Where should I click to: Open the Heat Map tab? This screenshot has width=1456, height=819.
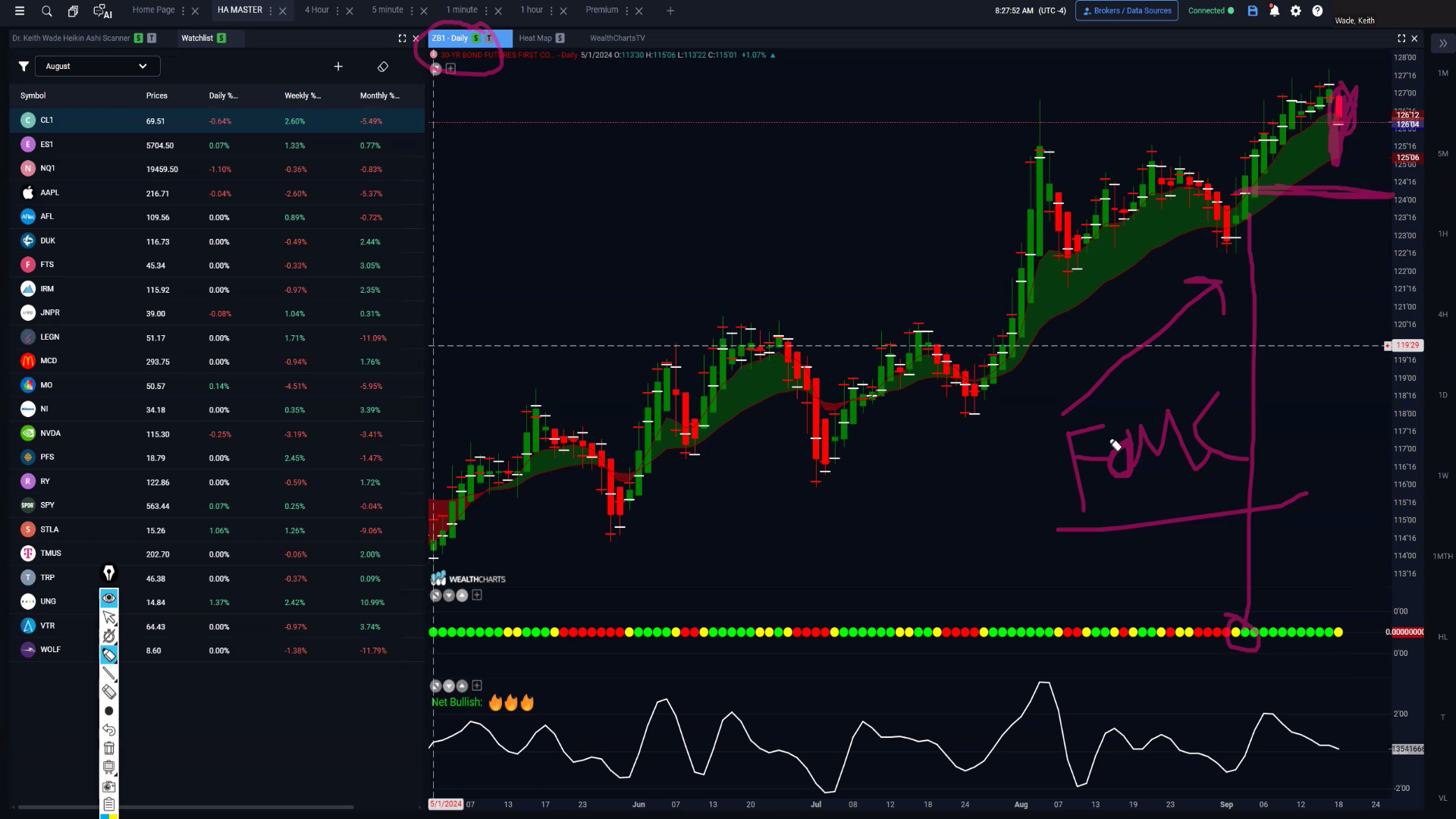pos(535,38)
